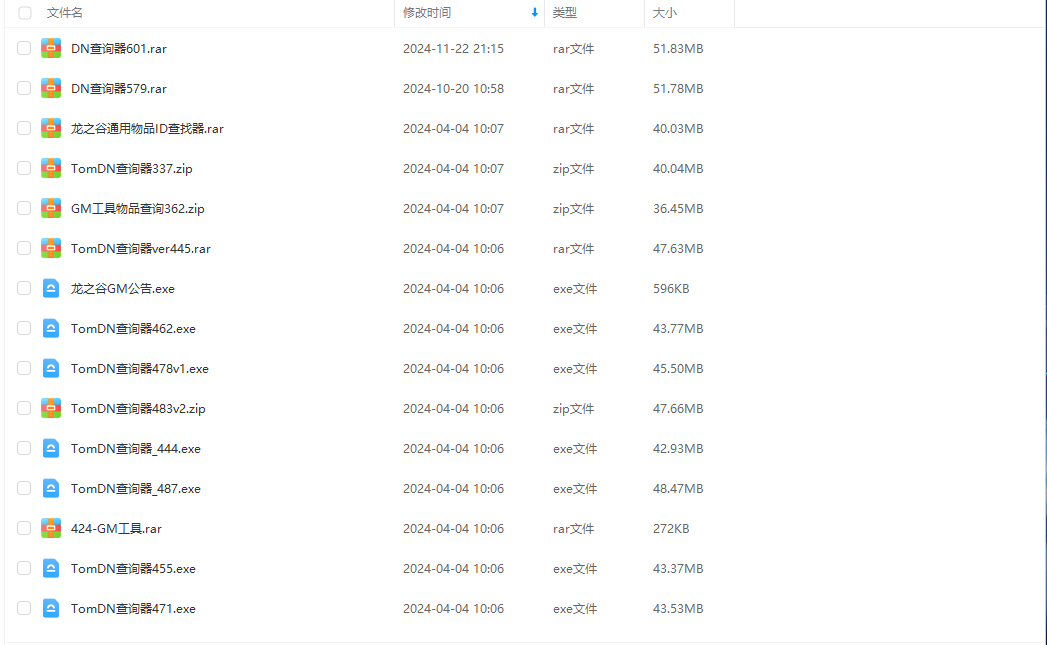Click the date 2024-11-22 21:15
Image resolution: width=1047 pixels, height=645 pixels.
click(453, 49)
